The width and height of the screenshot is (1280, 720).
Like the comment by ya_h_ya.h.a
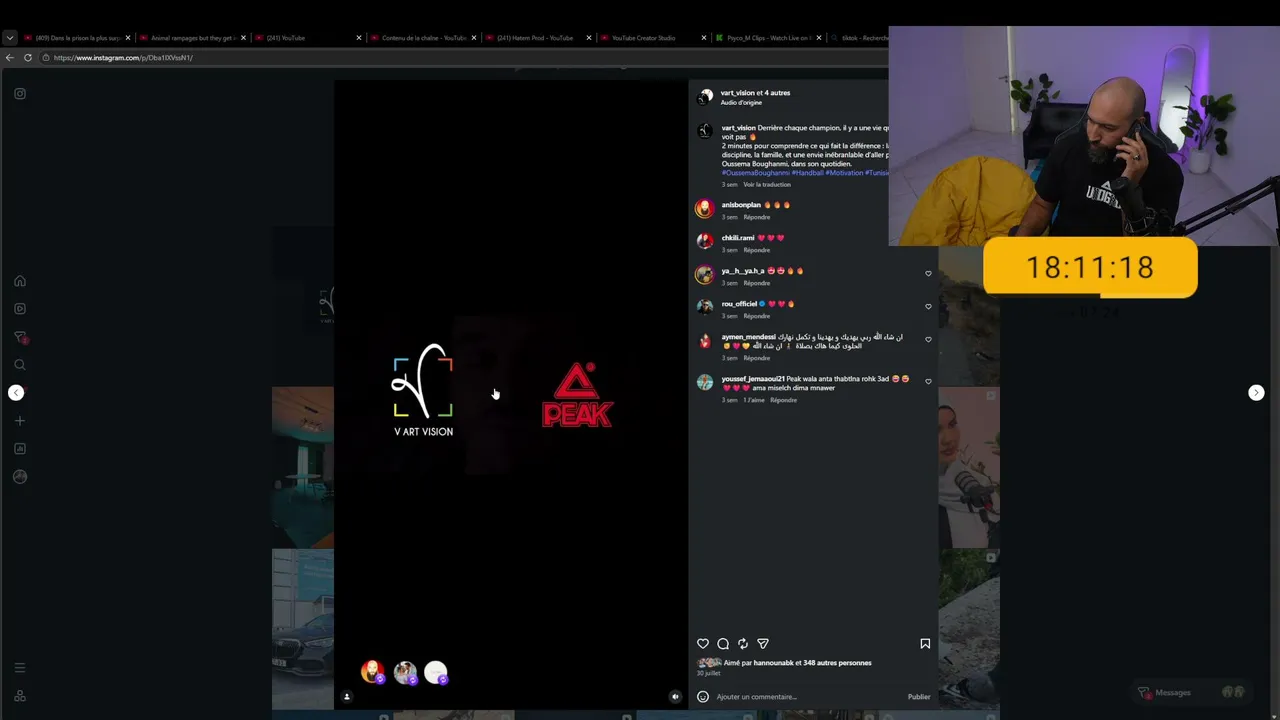tap(928, 274)
